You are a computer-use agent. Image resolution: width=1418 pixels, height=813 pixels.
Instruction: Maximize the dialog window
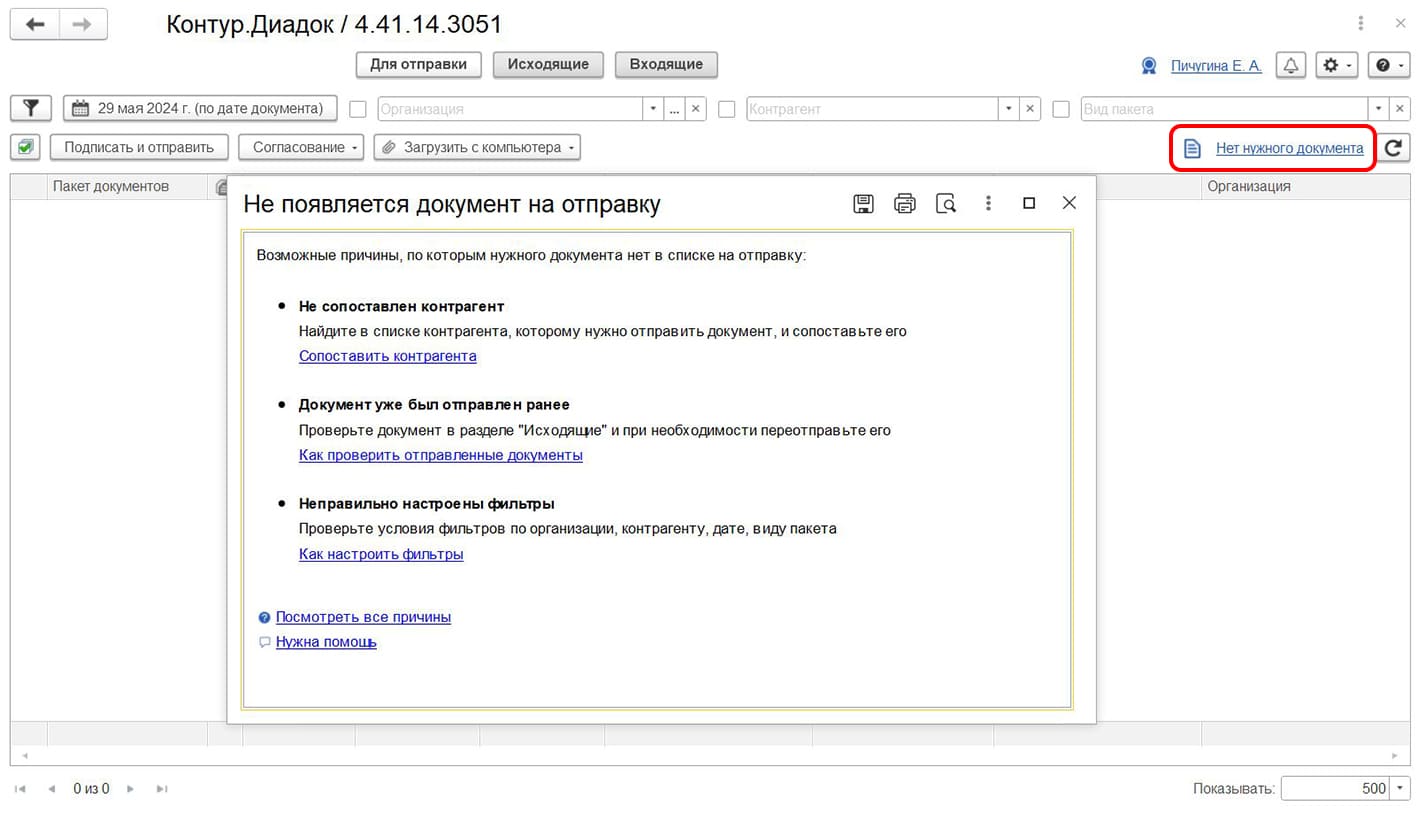(x=1029, y=203)
